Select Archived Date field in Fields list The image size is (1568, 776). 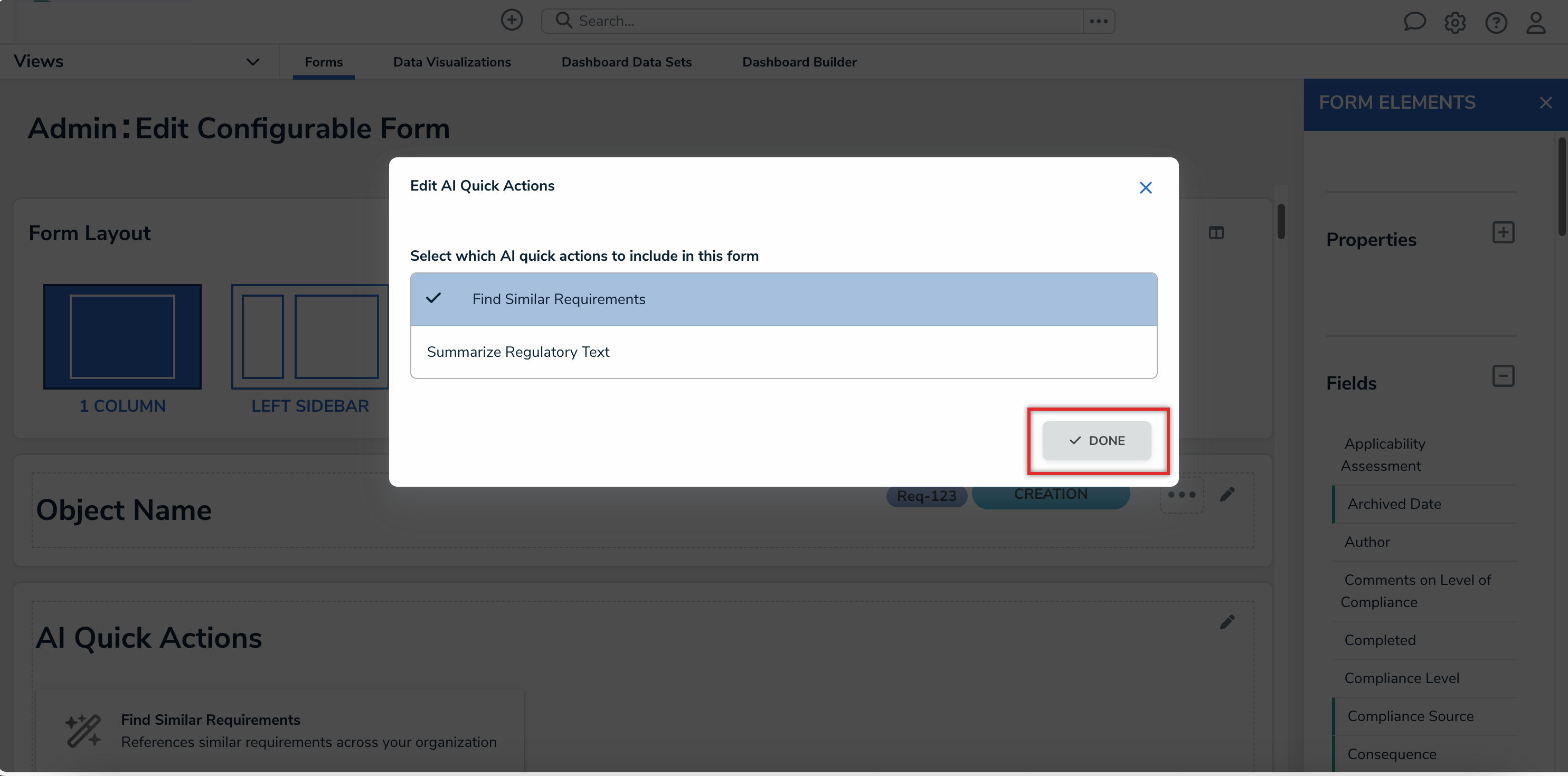(x=1394, y=504)
